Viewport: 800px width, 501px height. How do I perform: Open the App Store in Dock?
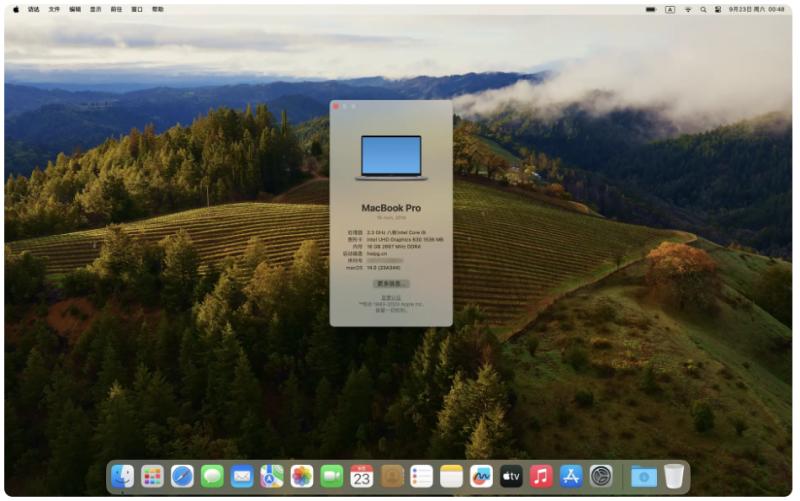tap(571, 477)
